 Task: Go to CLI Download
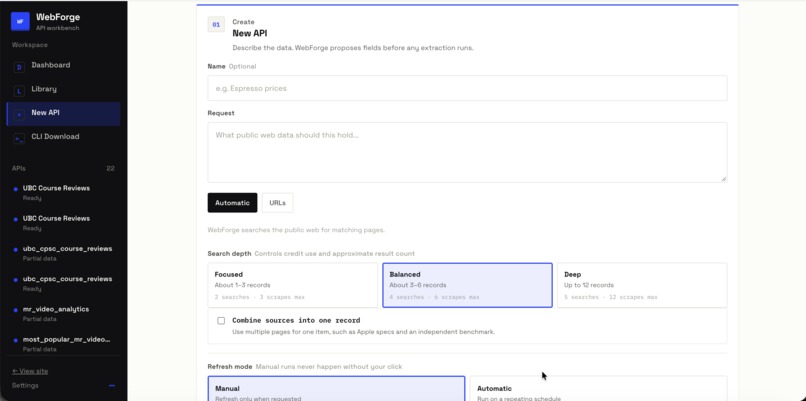pos(63,137)
